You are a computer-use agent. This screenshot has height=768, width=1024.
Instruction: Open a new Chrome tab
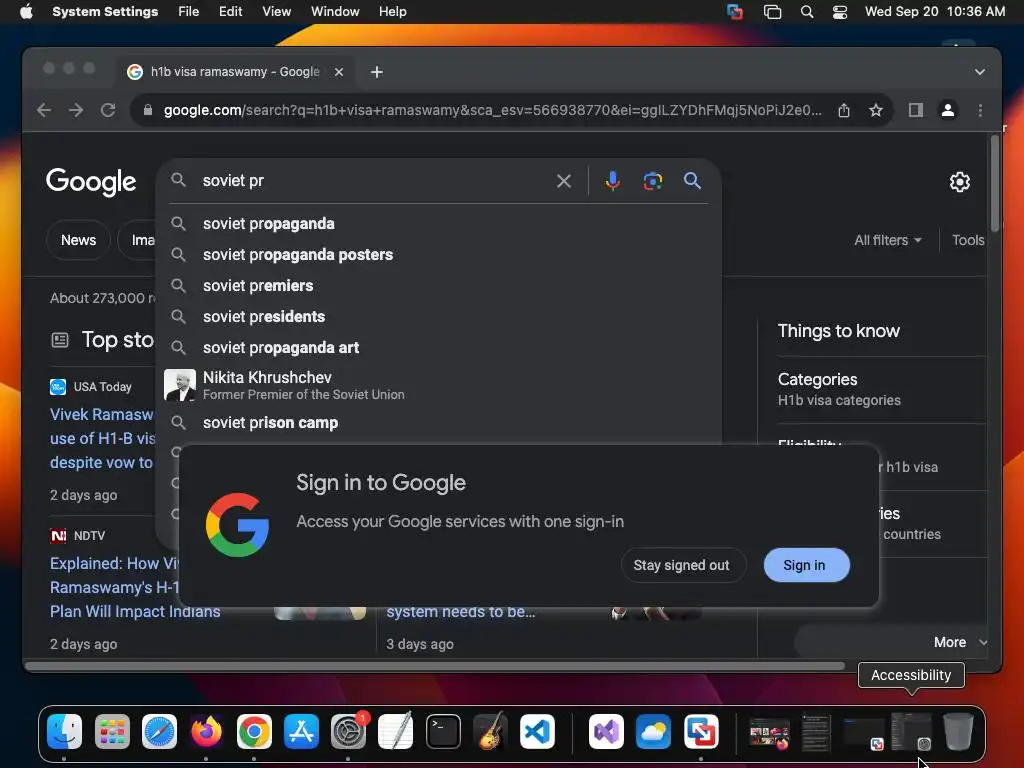pyautogui.click(x=377, y=72)
